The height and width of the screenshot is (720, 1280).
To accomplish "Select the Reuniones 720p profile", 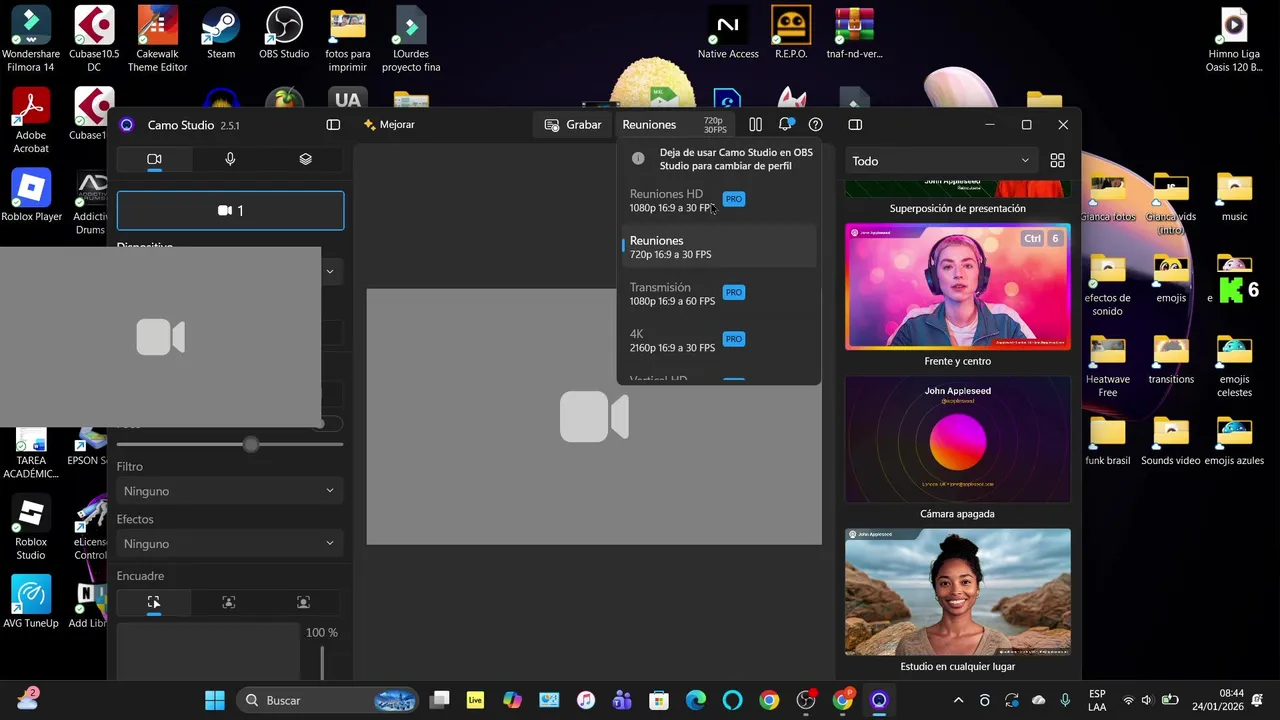I will coord(718,247).
